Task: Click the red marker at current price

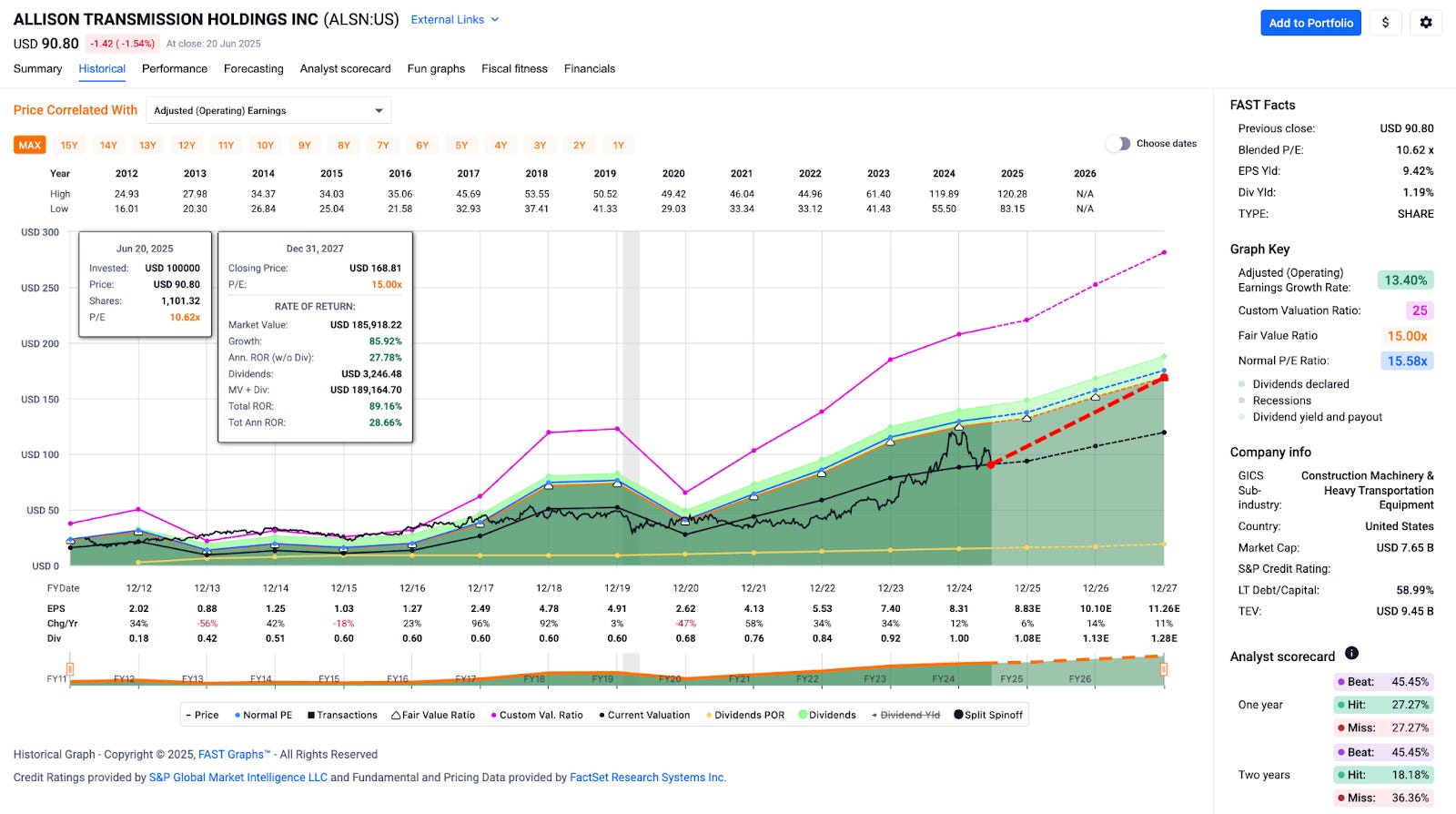Action: point(991,464)
